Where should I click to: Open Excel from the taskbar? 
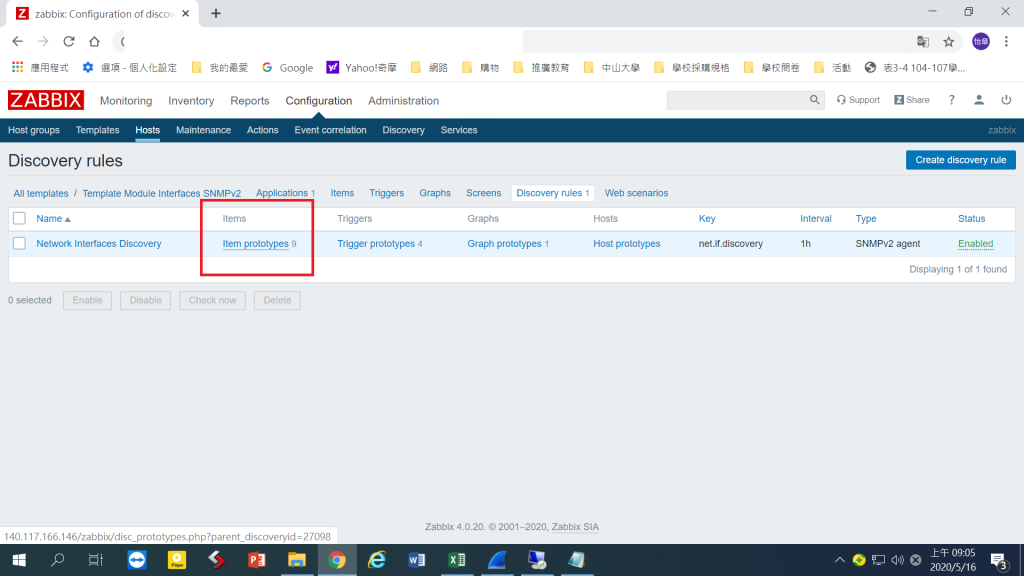tap(456, 560)
